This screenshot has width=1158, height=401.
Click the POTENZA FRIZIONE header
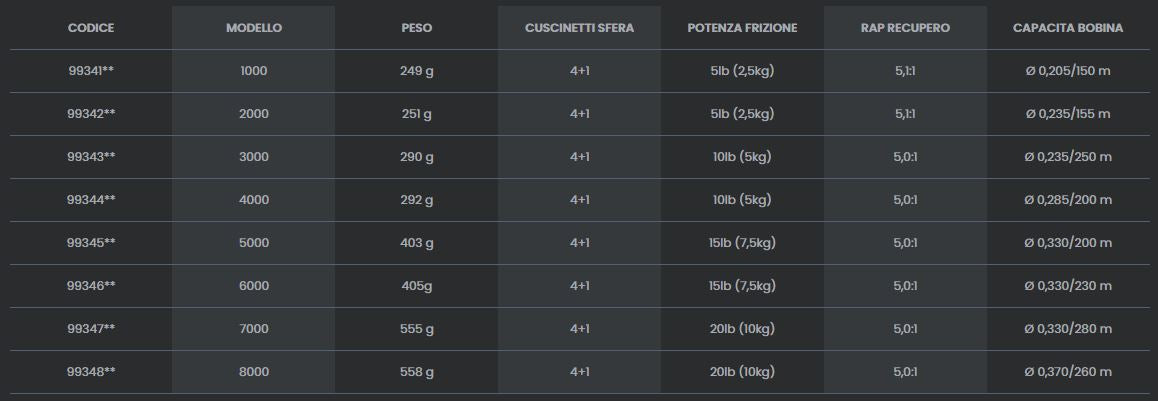pos(742,28)
